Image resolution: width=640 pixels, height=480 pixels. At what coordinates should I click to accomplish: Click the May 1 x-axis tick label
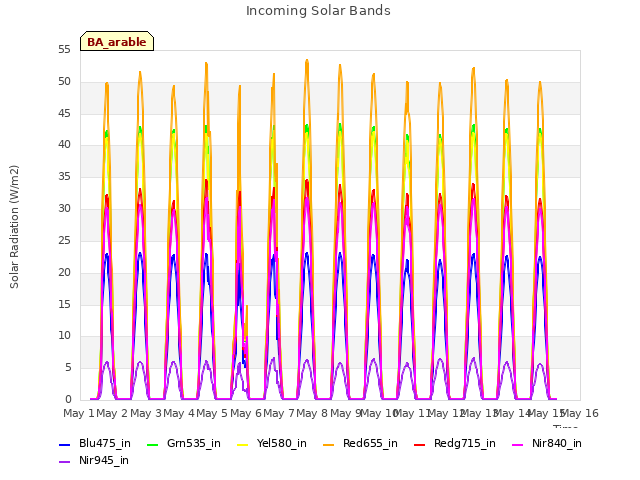coord(79,413)
